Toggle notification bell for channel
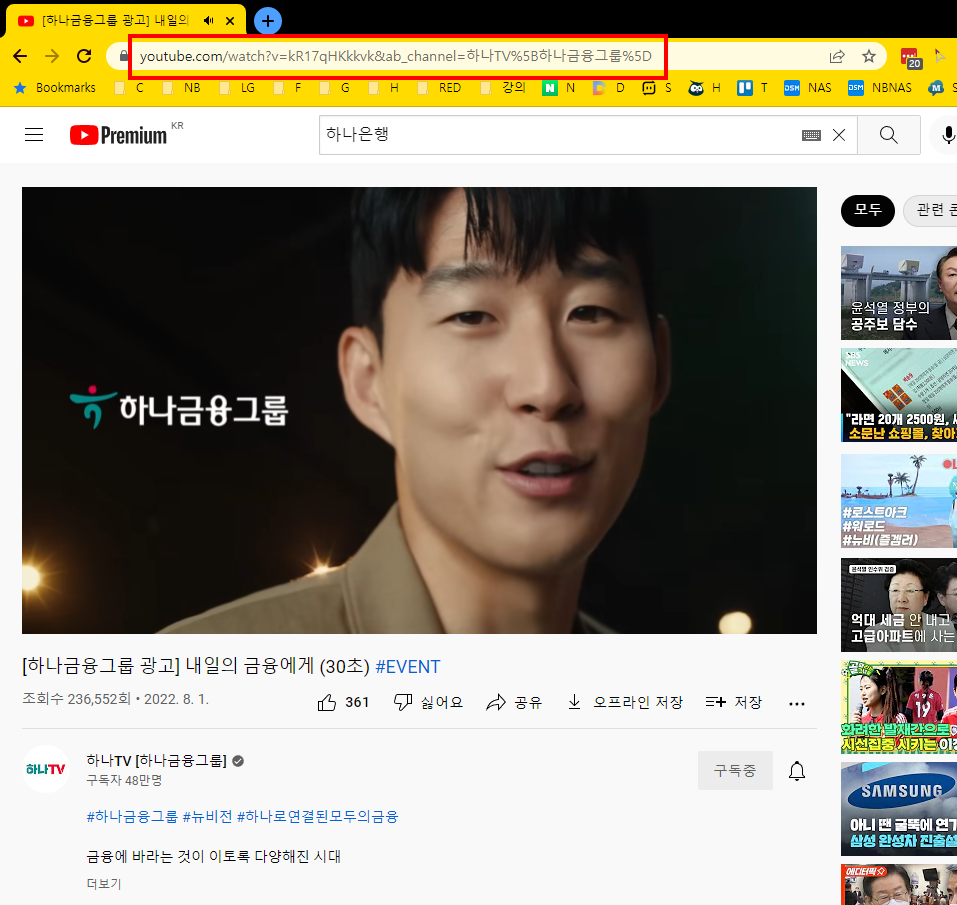957x905 pixels. 796,771
